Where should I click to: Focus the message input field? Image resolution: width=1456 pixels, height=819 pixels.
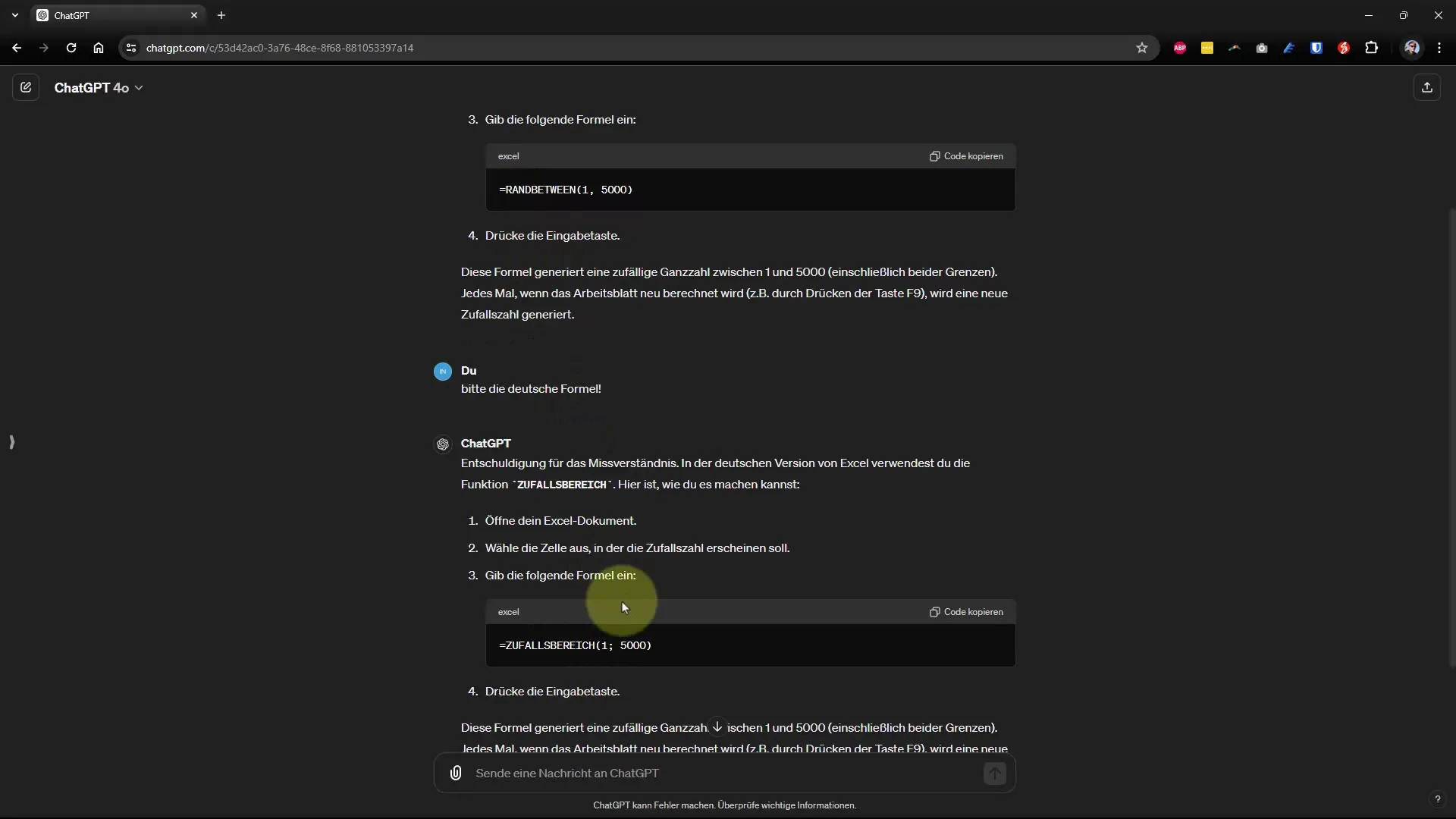724,773
